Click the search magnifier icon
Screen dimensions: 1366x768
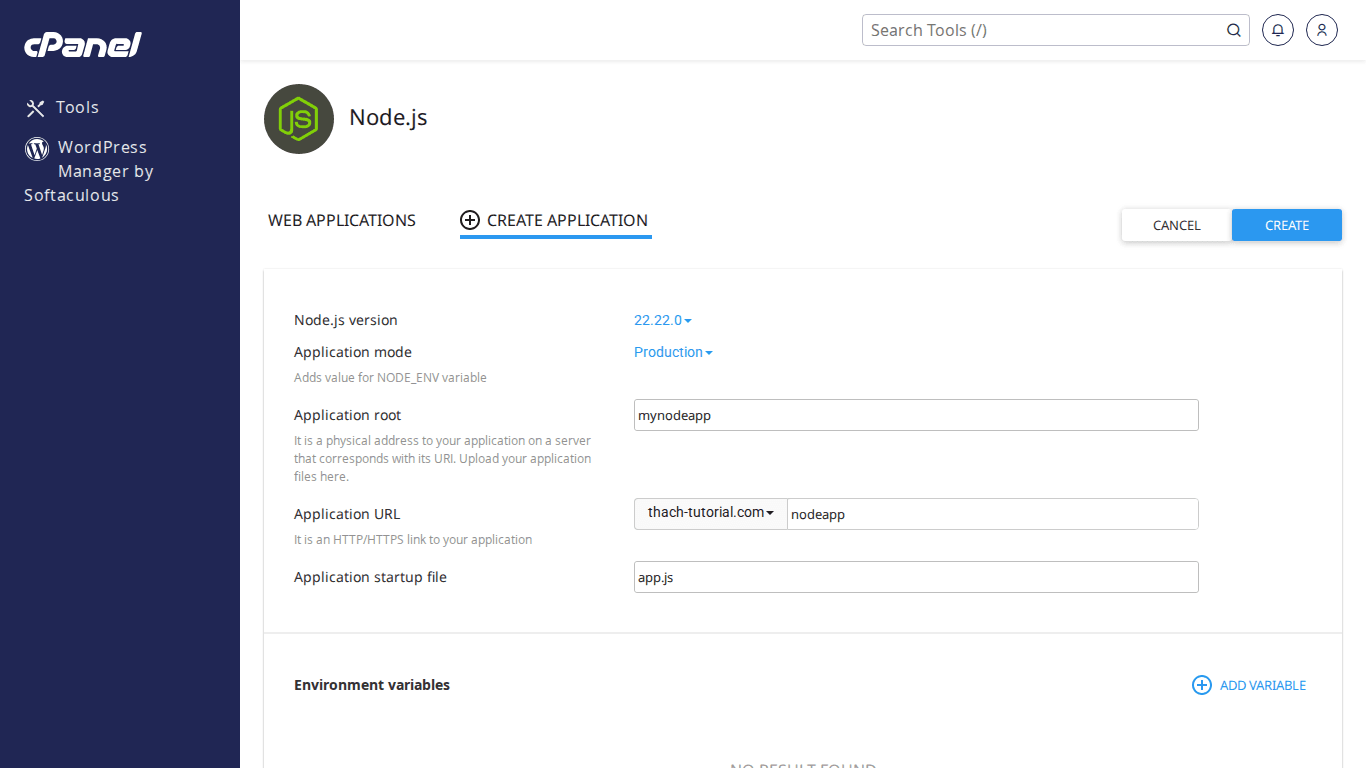pos(1234,30)
